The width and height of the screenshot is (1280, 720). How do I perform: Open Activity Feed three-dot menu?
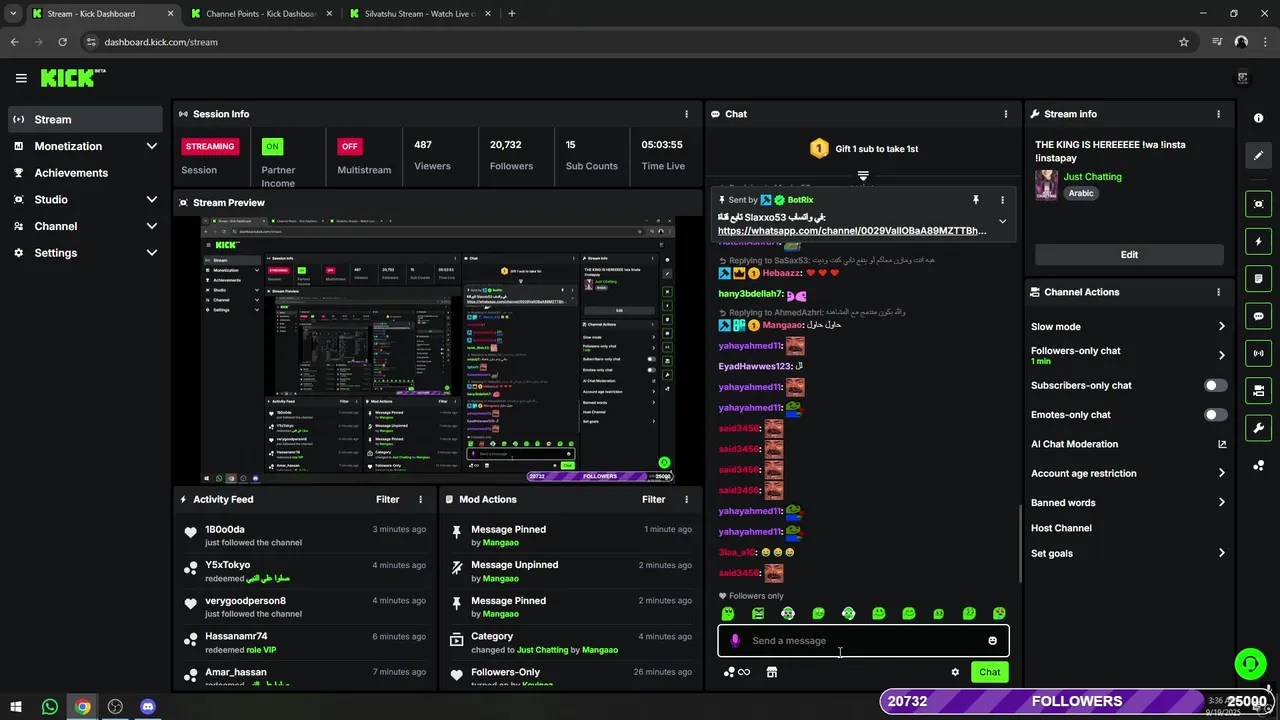pos(420,499)
